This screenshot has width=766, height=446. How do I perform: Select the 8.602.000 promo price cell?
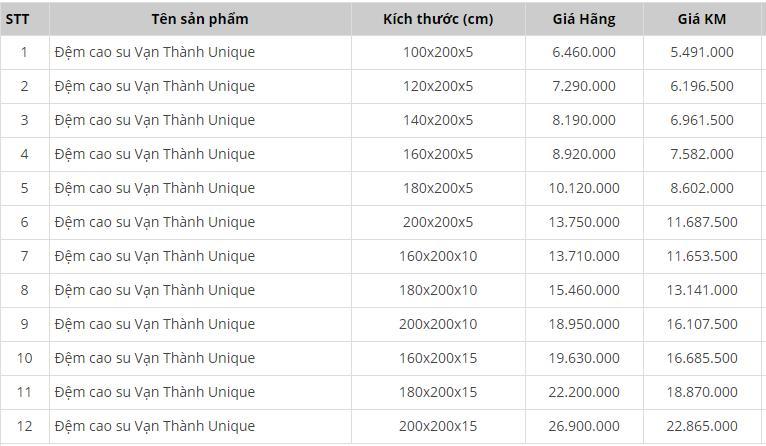[x=702, y=188]
